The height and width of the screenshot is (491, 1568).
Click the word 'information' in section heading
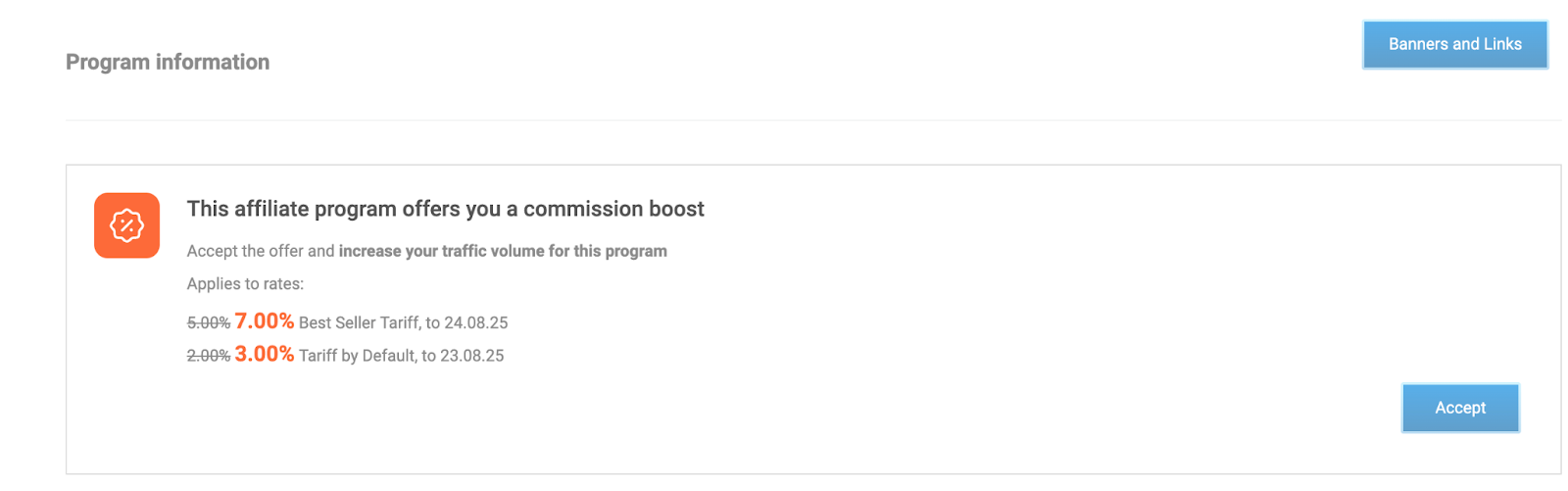click(x=213, y=62)
